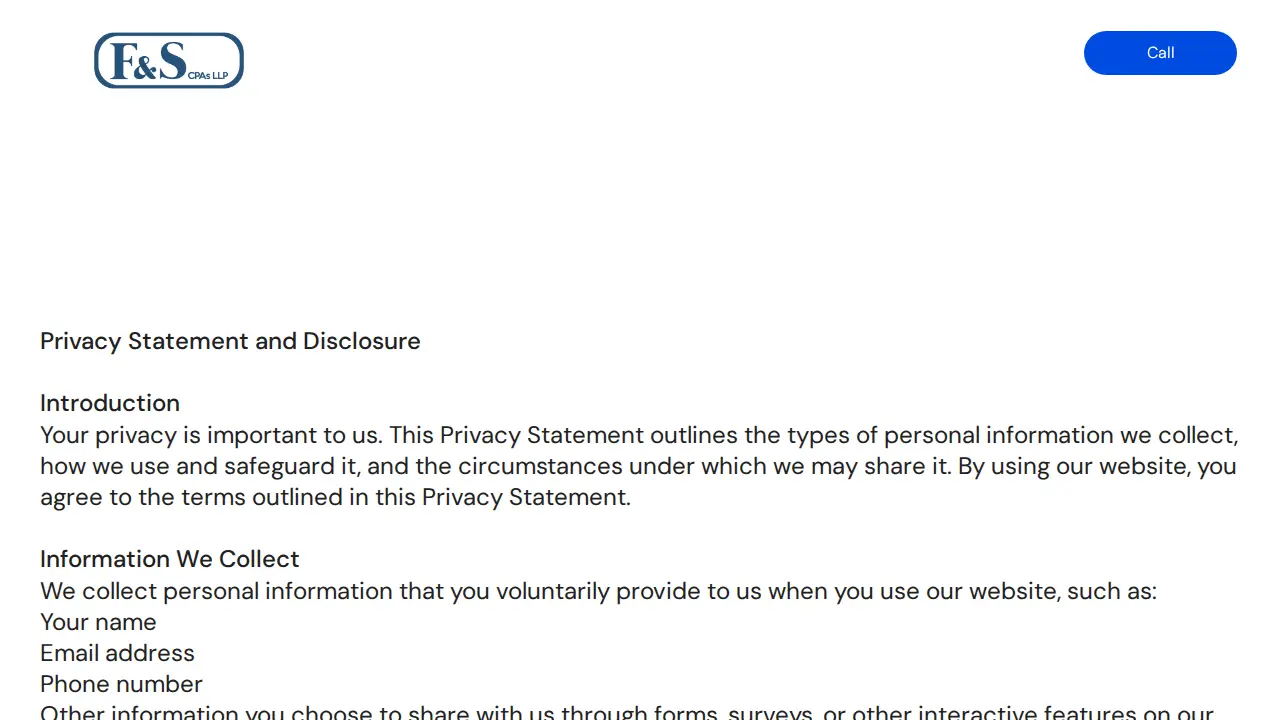Select the 'Privacy Statement and Disclosure' heading

pos(230,341)
